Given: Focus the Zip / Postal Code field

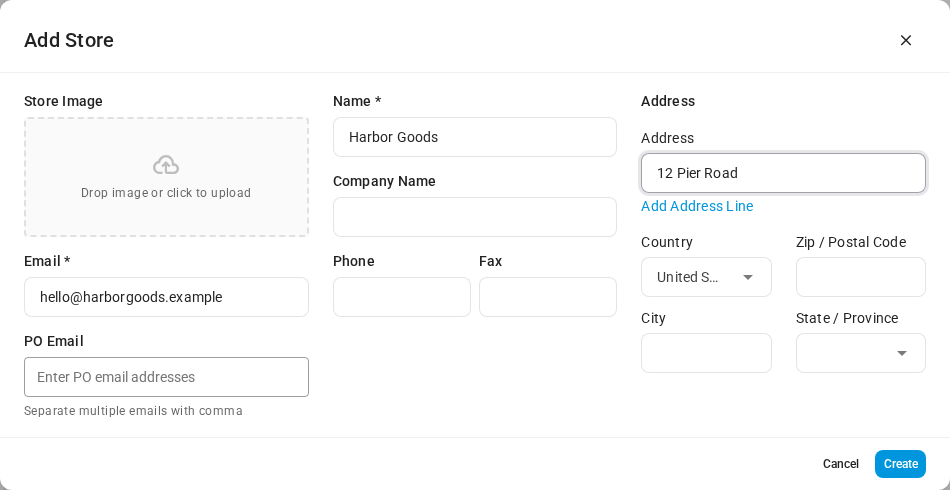Looking at the screenshot, I should [860, 277].
